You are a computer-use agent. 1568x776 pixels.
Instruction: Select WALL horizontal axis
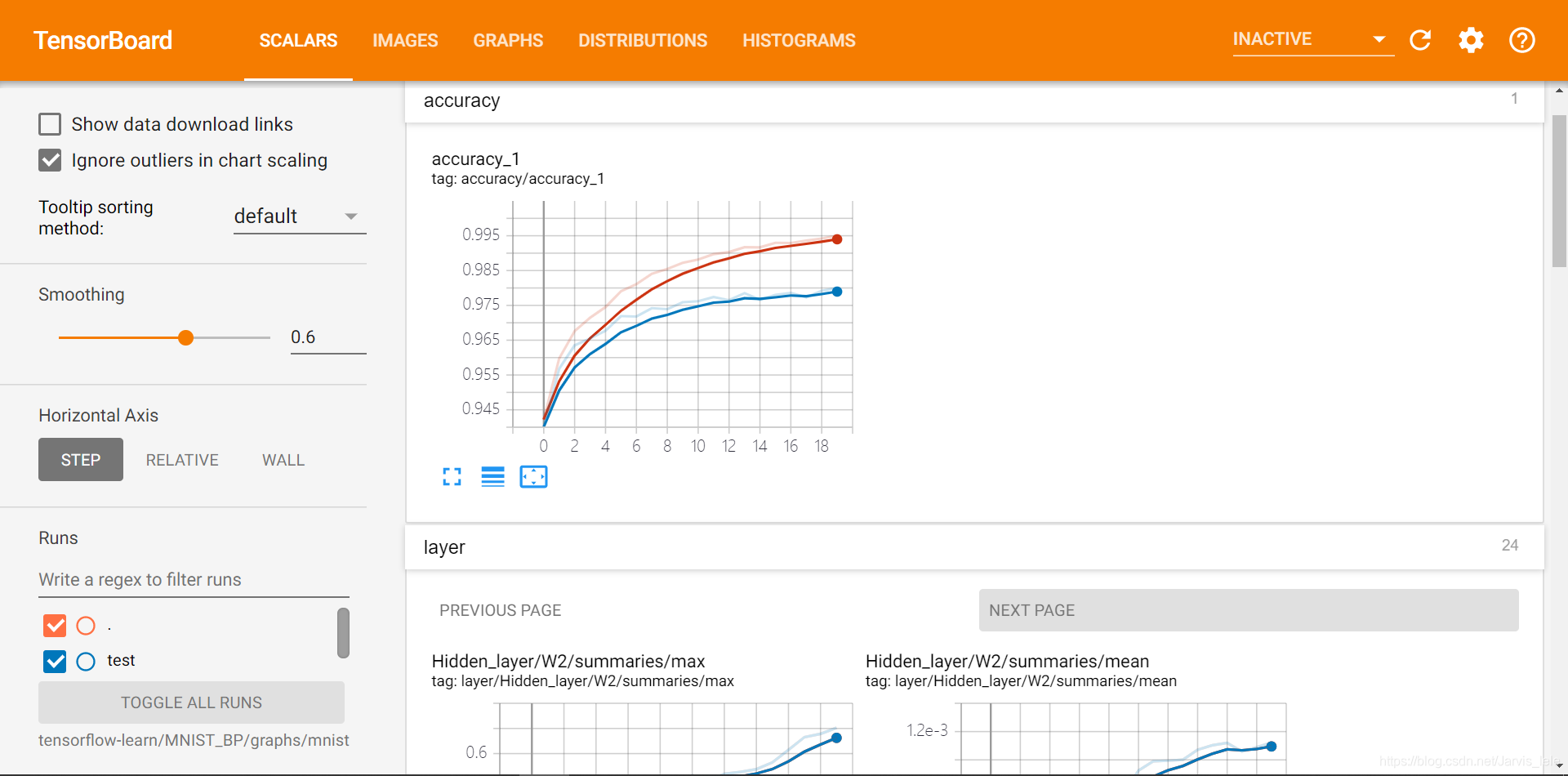[283, 460]
